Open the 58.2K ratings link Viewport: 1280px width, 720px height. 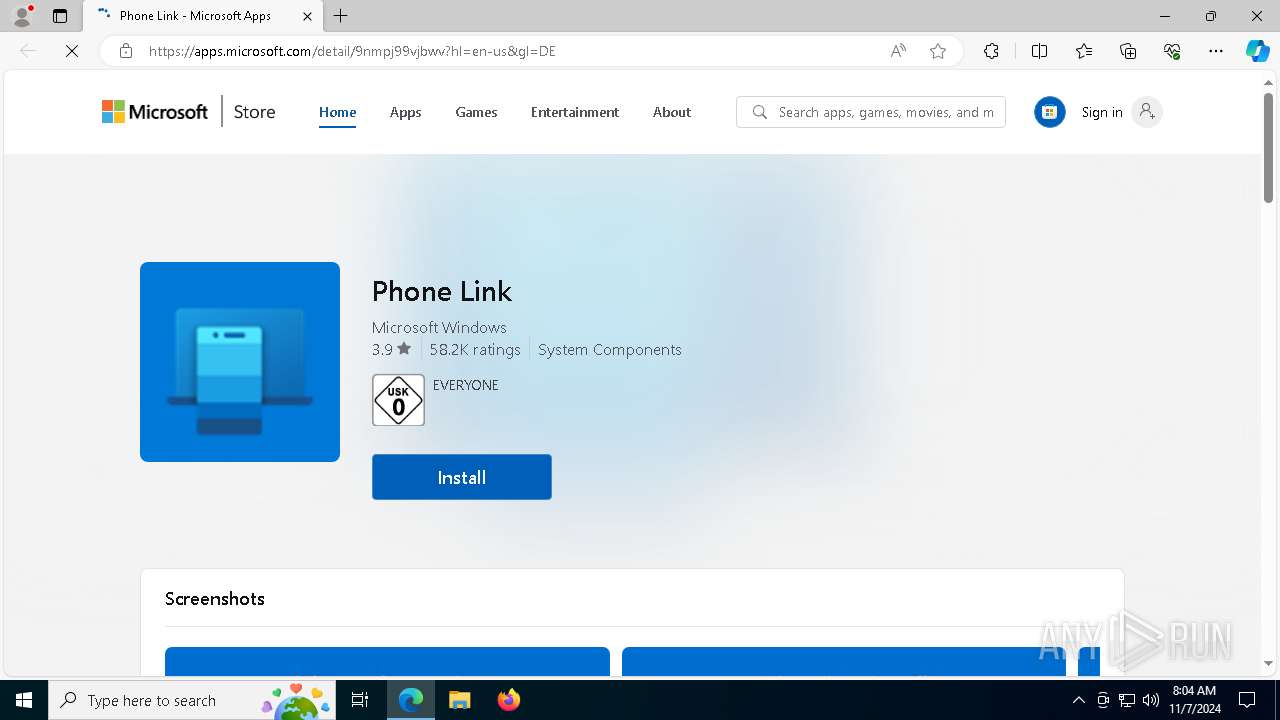(475, 349)
